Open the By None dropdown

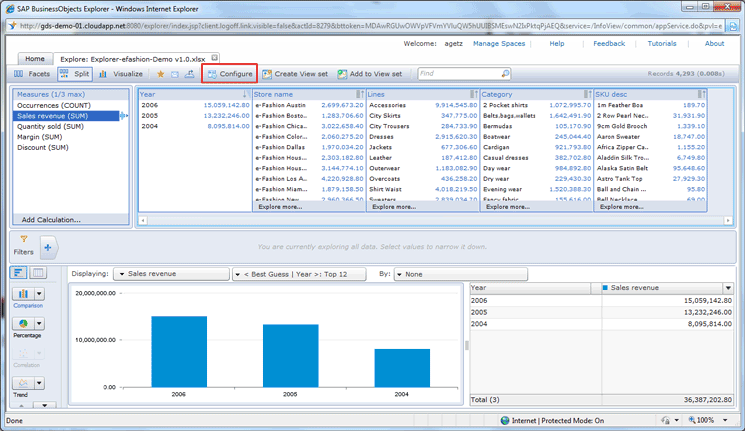click(460, 274)
